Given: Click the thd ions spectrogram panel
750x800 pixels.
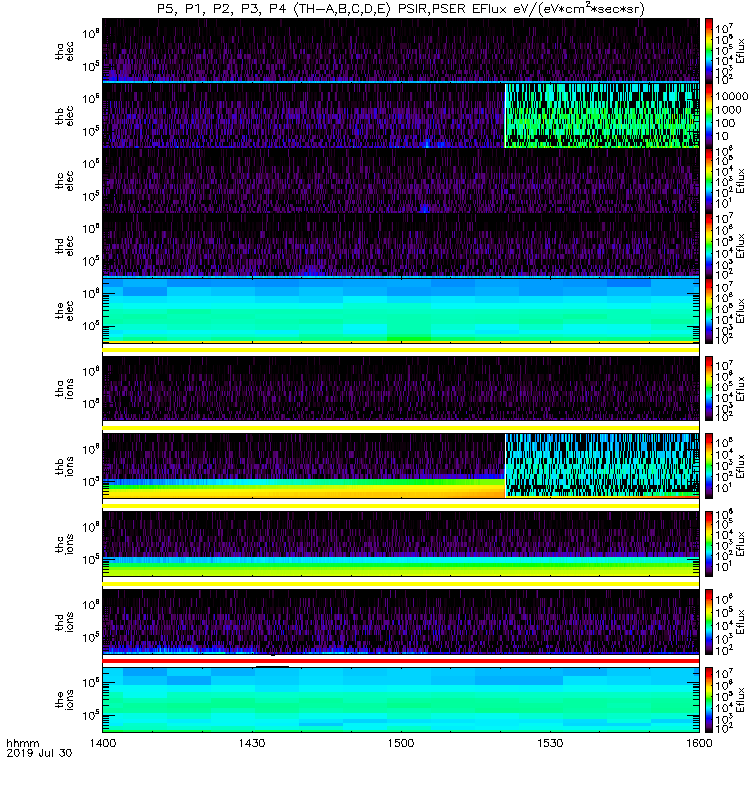Looking at the screenshot, I should [x=401, y=622].
